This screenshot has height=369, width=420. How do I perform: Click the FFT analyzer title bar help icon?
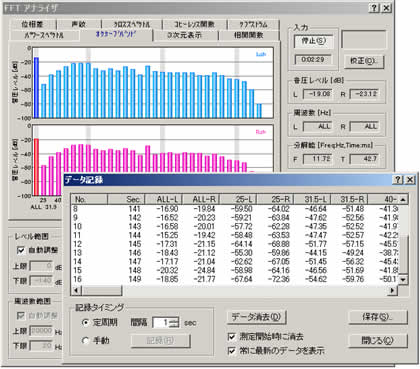(x=374, y=8)
